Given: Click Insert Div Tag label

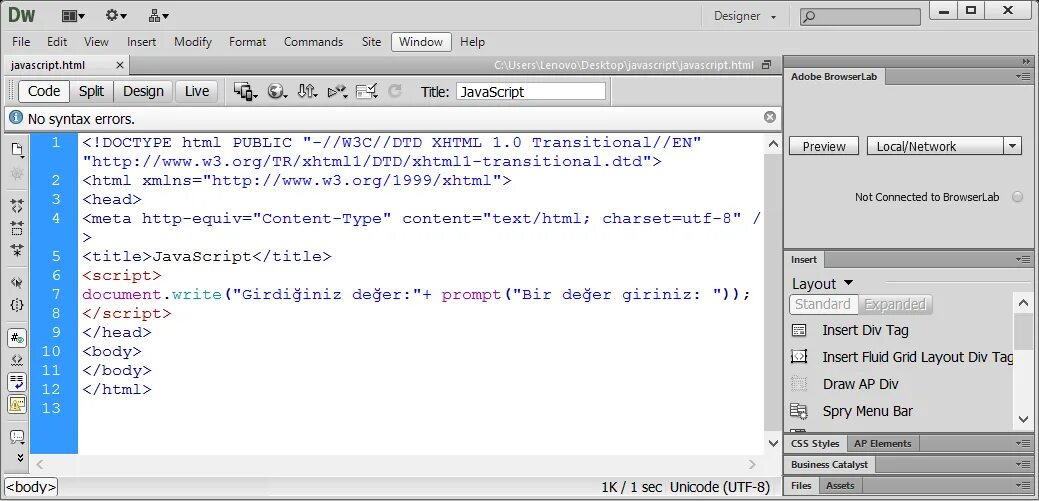Looking at the screenshot, I should coord(865,330).
